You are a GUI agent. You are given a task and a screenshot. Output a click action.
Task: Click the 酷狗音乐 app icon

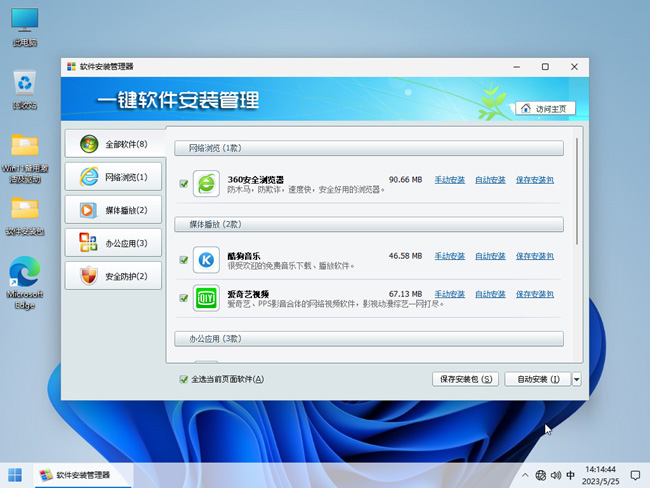pyautogui.click(x=206, y=260)
